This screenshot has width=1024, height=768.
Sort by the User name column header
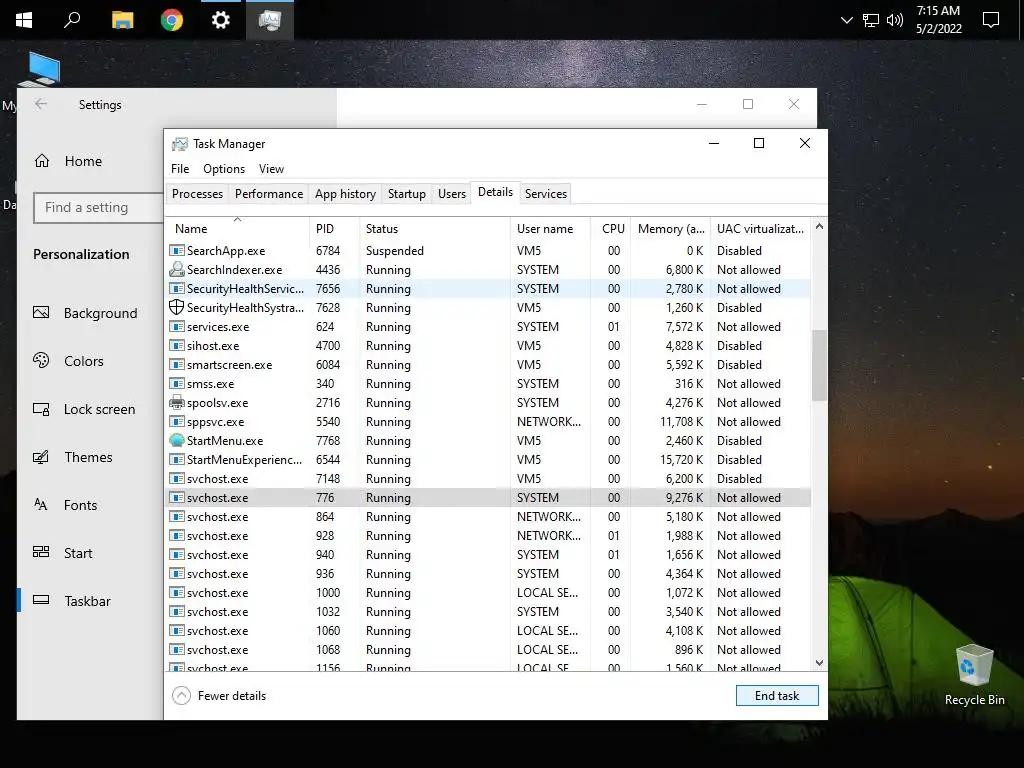551,229
